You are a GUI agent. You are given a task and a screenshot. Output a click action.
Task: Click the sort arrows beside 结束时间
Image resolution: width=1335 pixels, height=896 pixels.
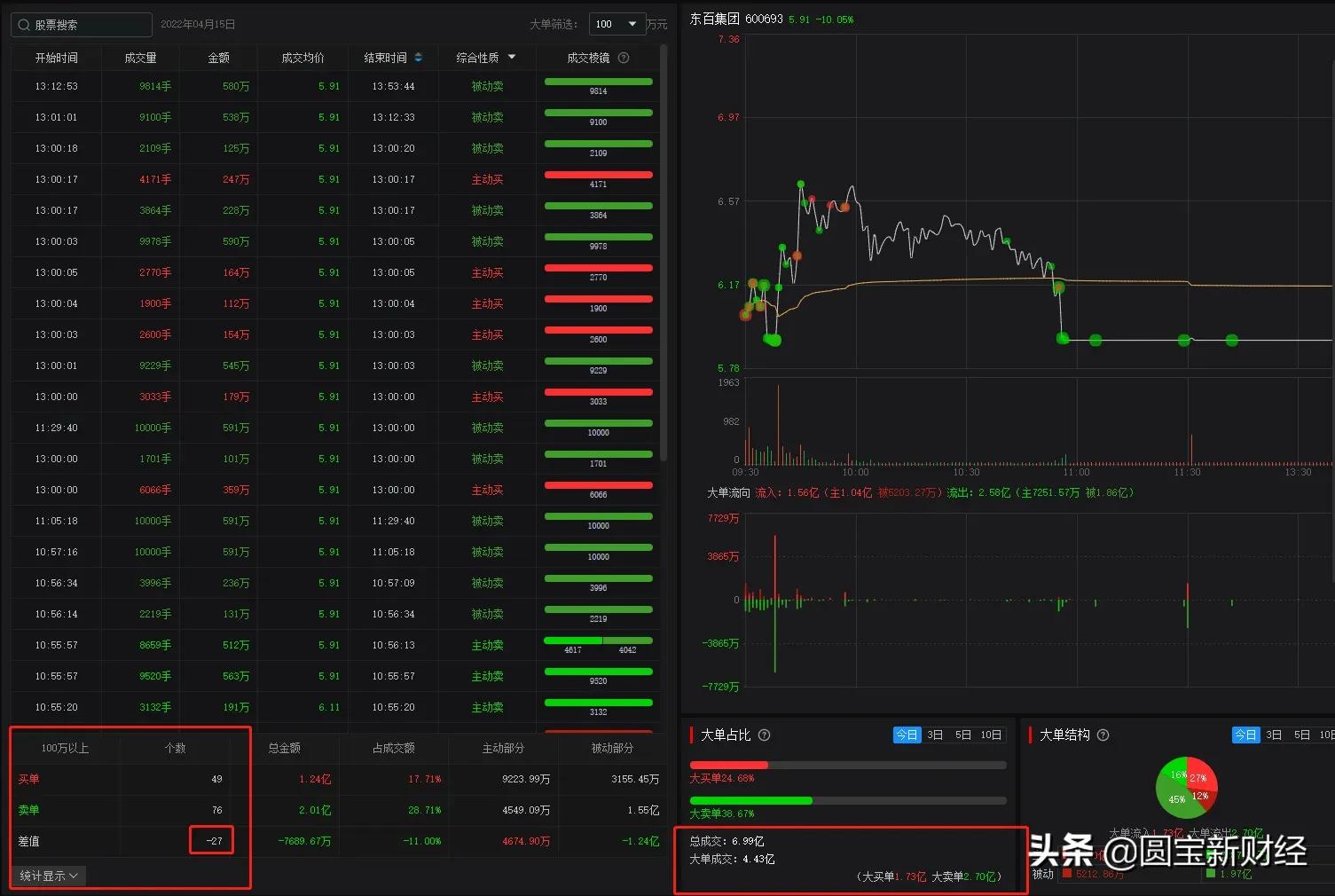pos(419,58)
